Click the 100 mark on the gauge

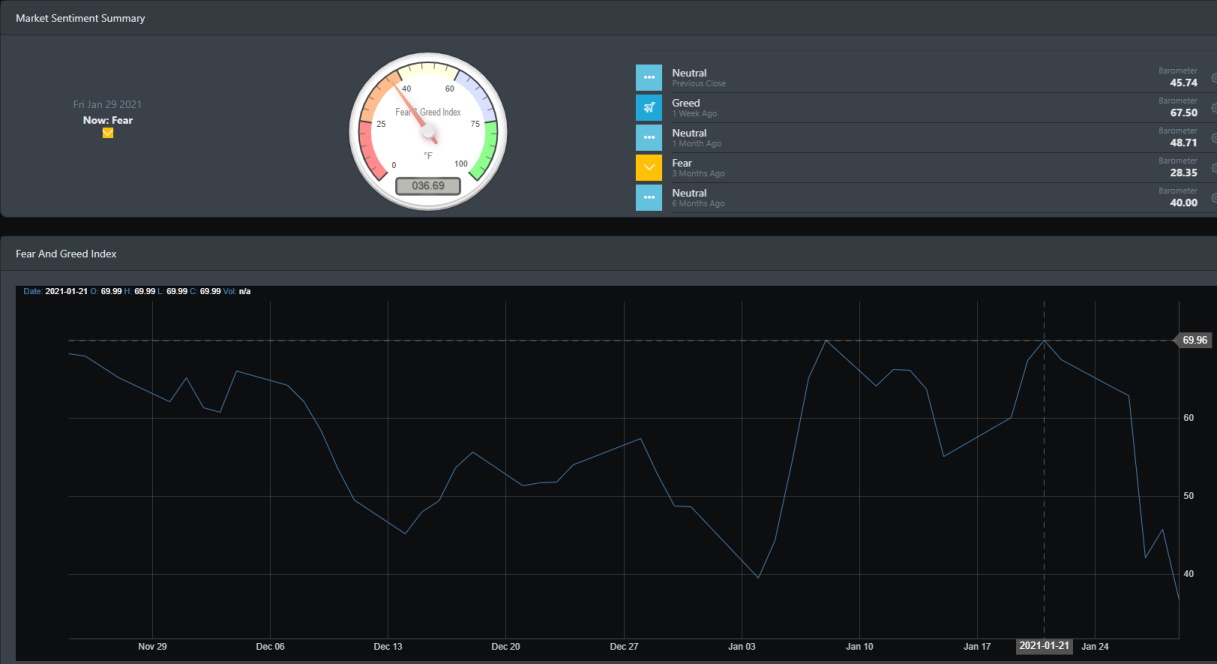461,164
